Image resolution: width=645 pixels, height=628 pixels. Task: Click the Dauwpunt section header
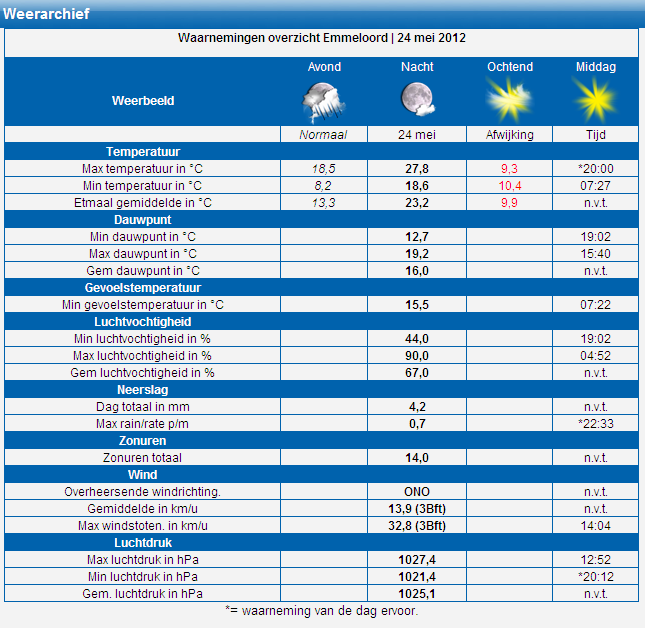142,220
